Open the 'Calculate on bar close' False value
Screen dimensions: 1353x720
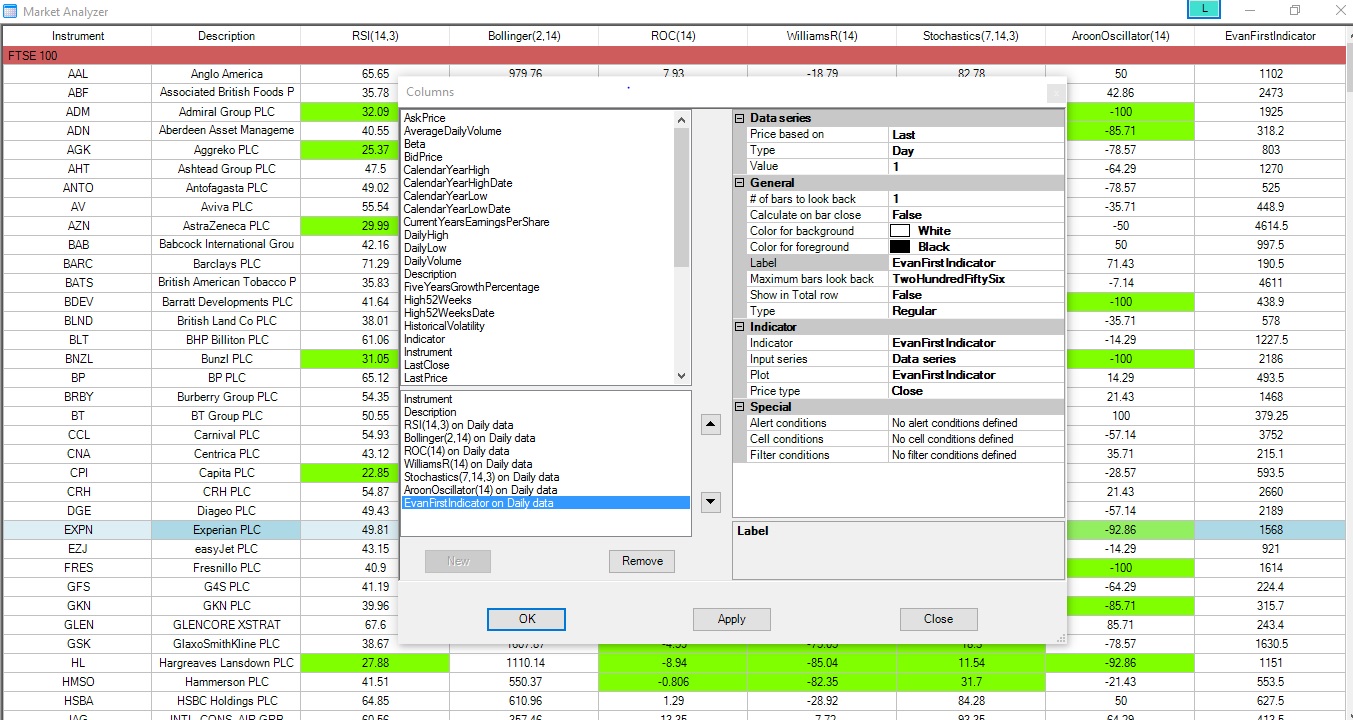coord(976,215)
